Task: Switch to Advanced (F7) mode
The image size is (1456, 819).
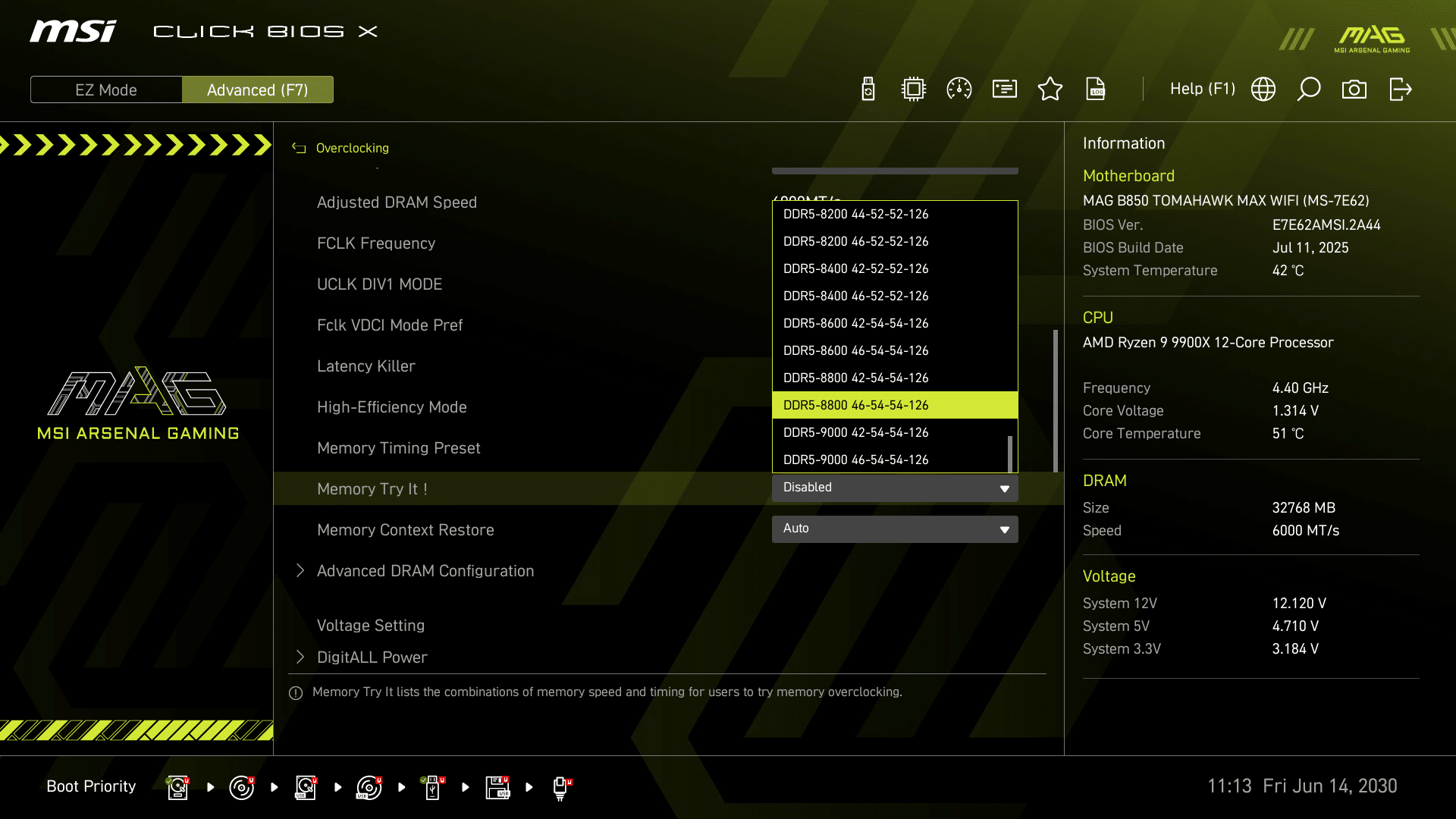Action: [258, 89]
